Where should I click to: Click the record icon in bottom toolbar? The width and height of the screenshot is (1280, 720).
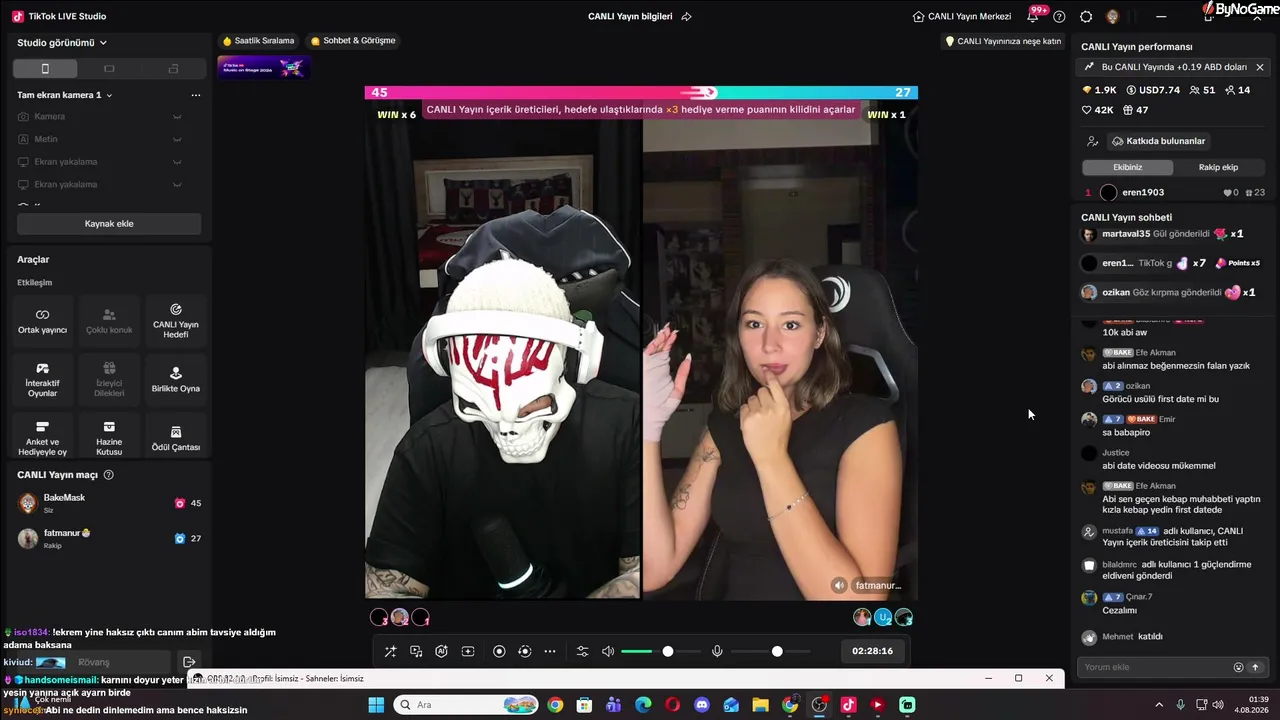(499, 651)
